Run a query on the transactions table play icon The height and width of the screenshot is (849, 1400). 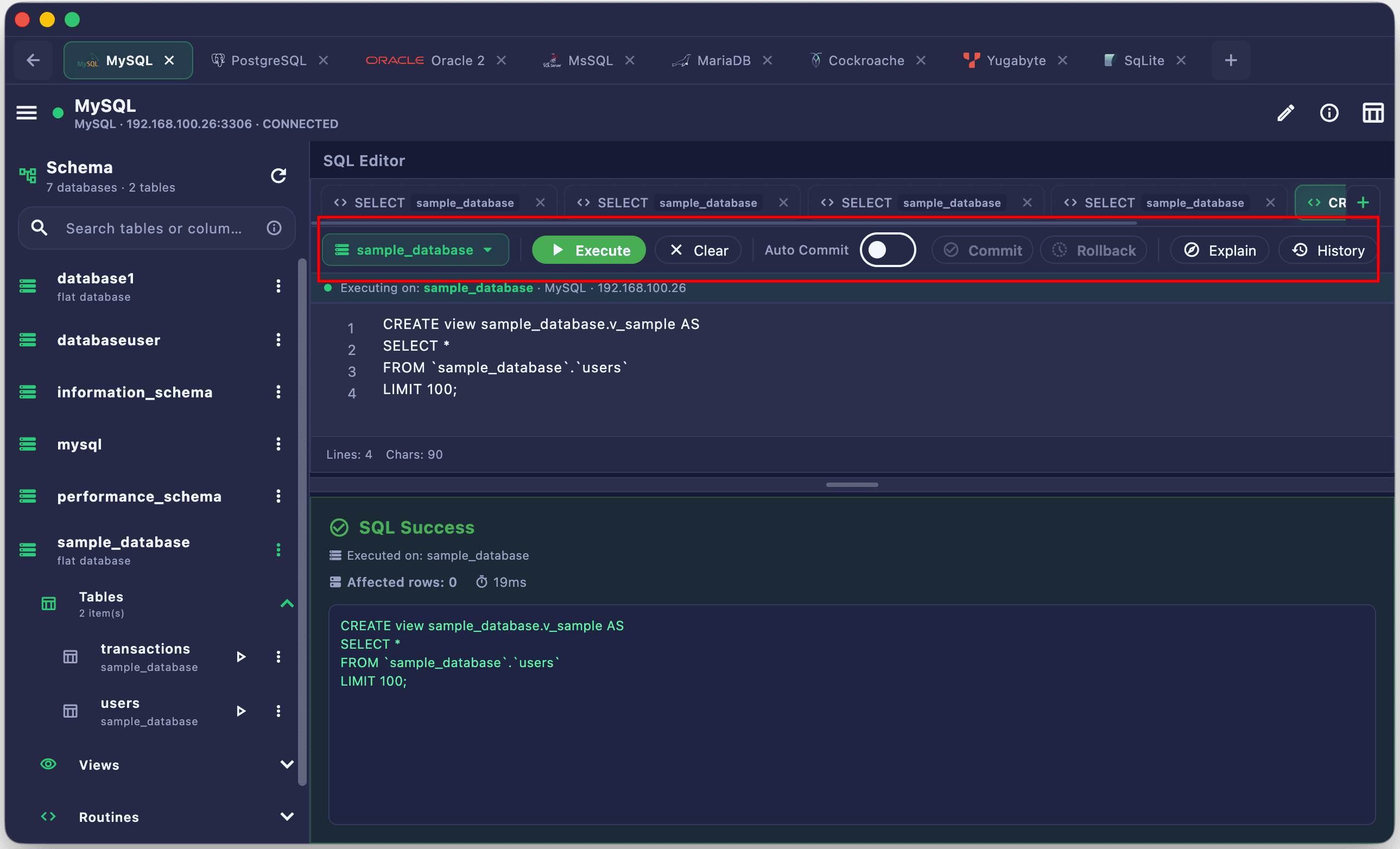pyautogui.click(x=241, y=657)
